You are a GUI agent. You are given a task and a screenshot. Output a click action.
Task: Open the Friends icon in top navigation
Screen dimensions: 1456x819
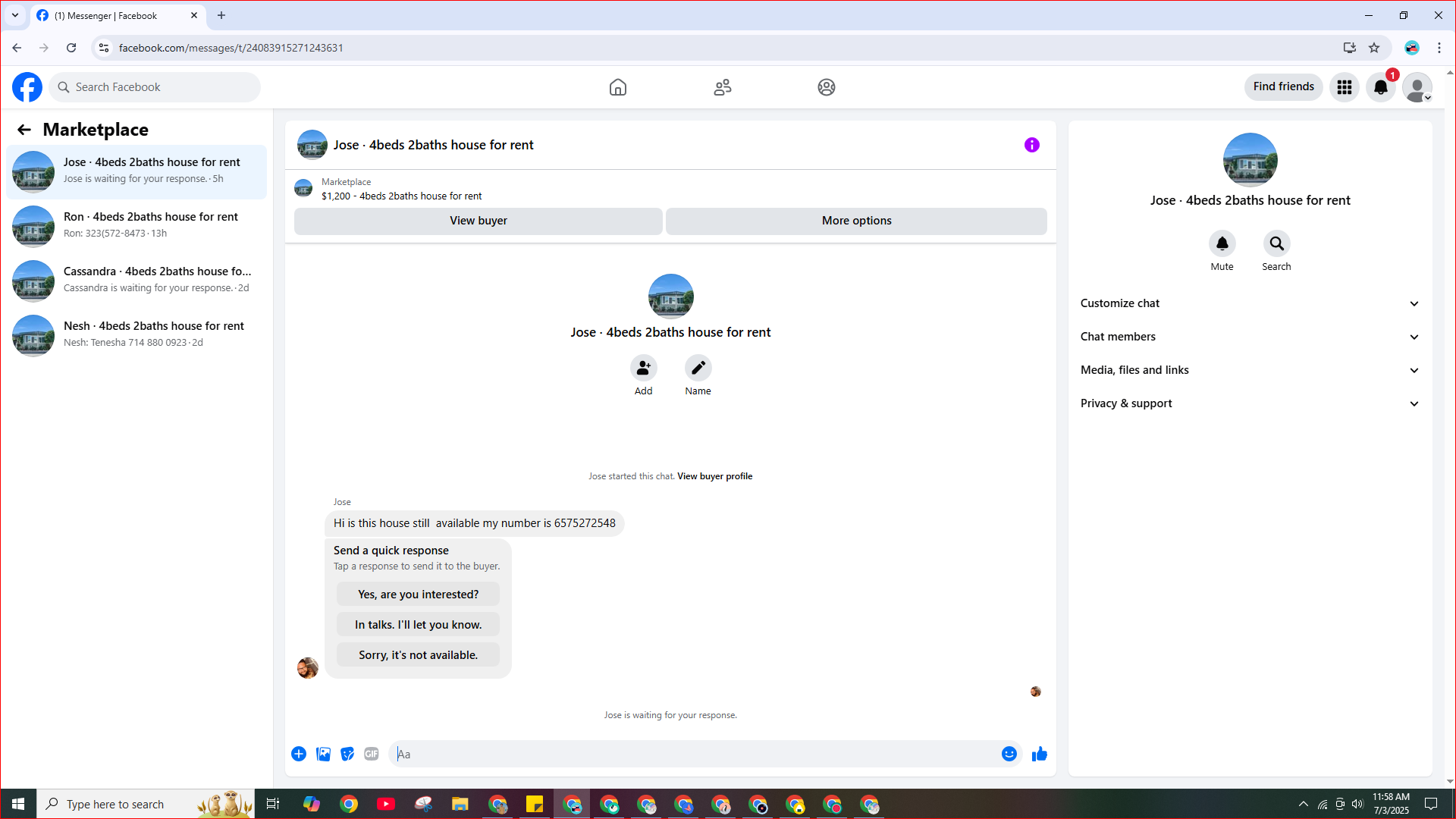(x=723, y=87)
